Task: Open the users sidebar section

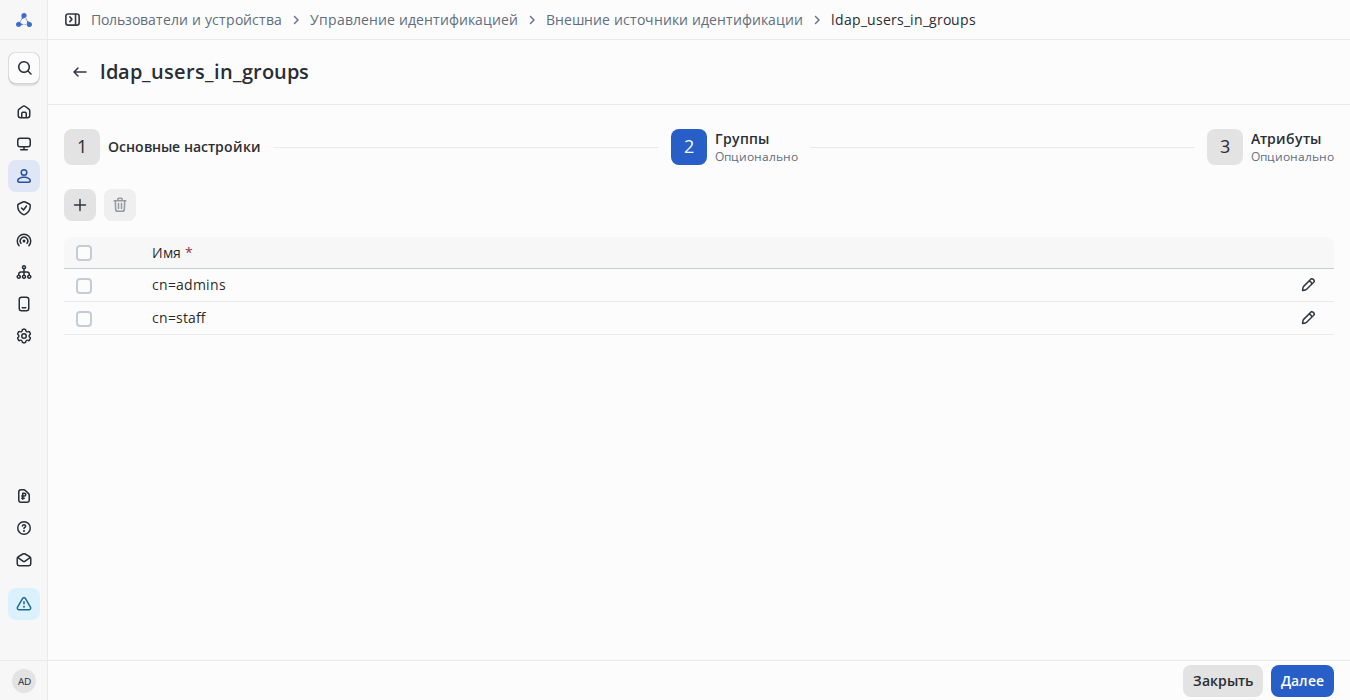Action: [24, 176]
